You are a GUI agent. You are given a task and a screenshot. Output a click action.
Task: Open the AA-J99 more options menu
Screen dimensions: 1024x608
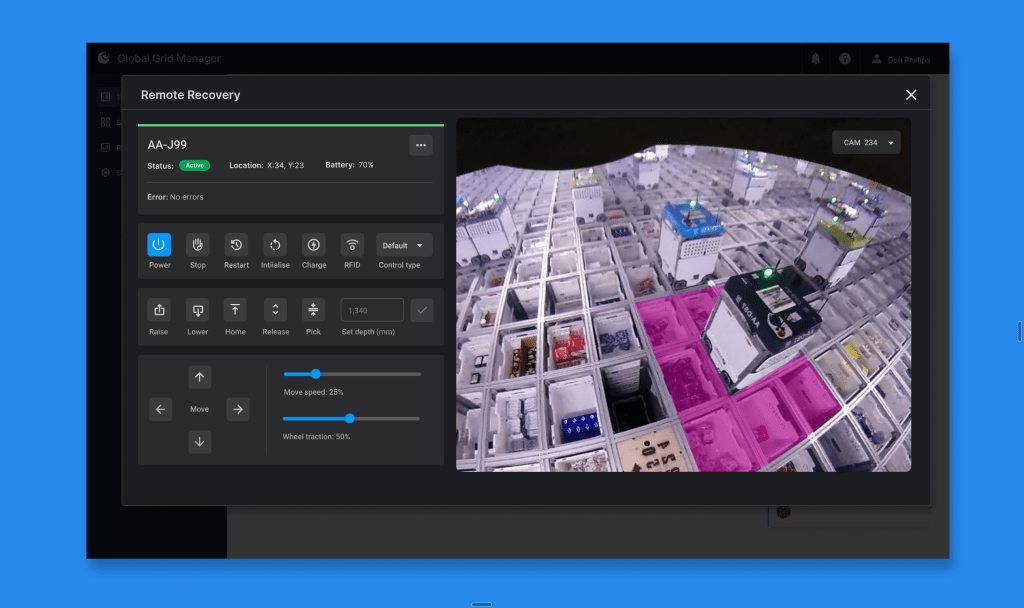421,145
